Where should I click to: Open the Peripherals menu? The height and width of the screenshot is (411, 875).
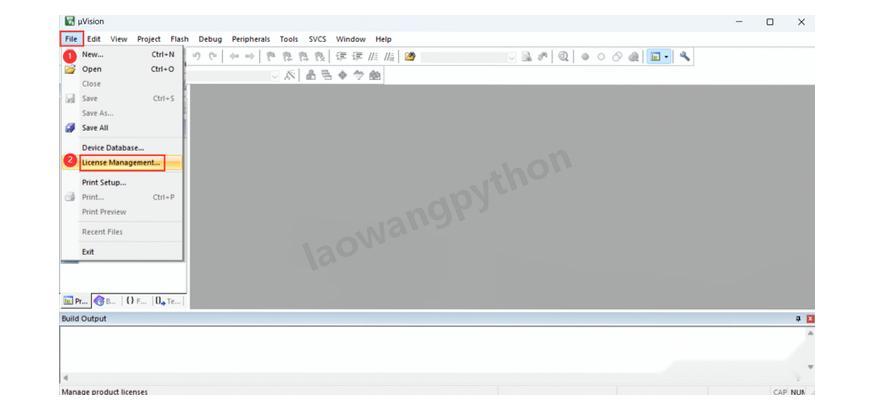[x=251, y=39]
